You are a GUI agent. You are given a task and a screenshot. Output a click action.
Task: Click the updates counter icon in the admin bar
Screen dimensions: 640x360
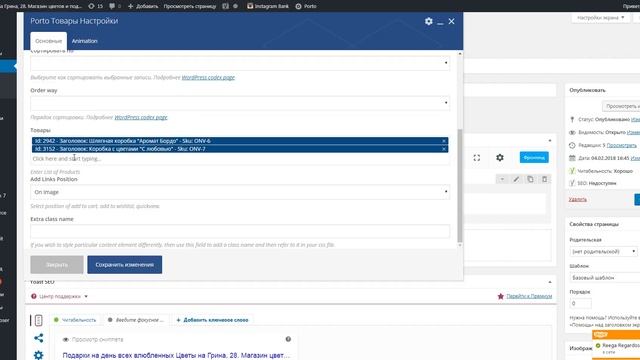[x=96, y=6]
